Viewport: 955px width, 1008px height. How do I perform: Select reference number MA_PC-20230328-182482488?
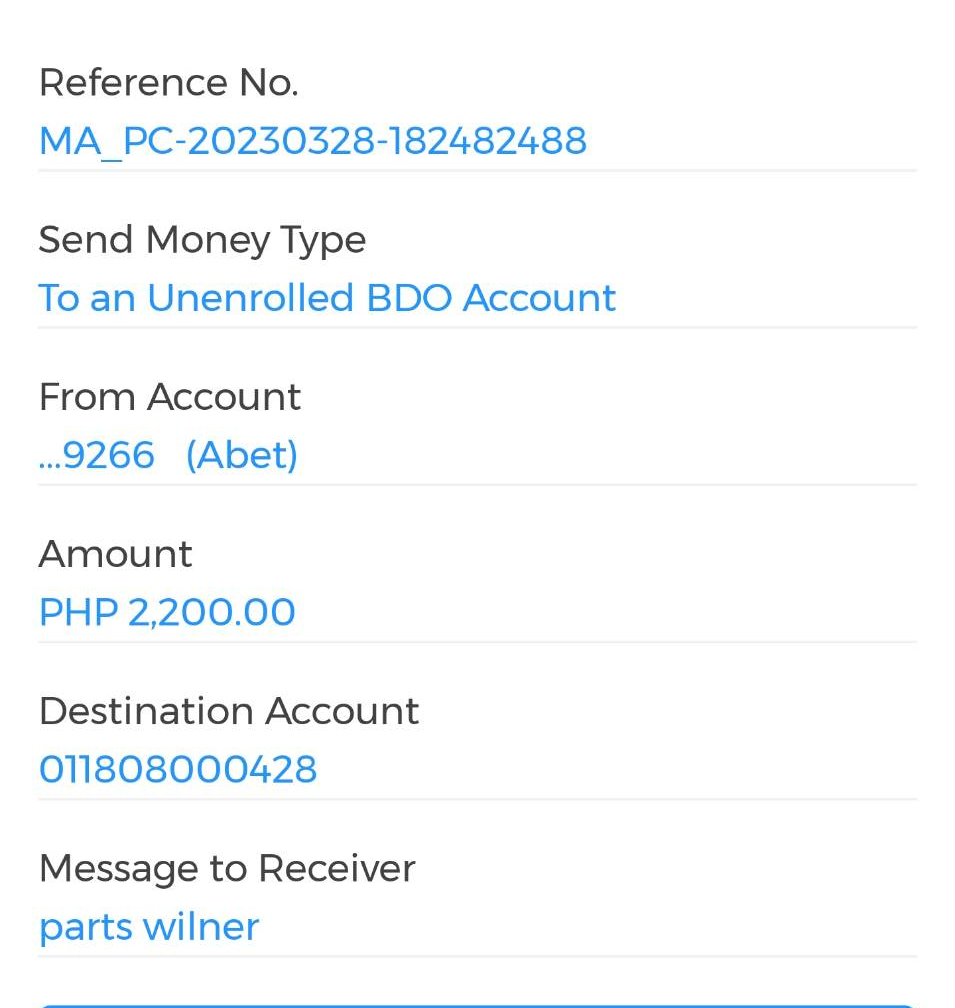coord(312,141)
